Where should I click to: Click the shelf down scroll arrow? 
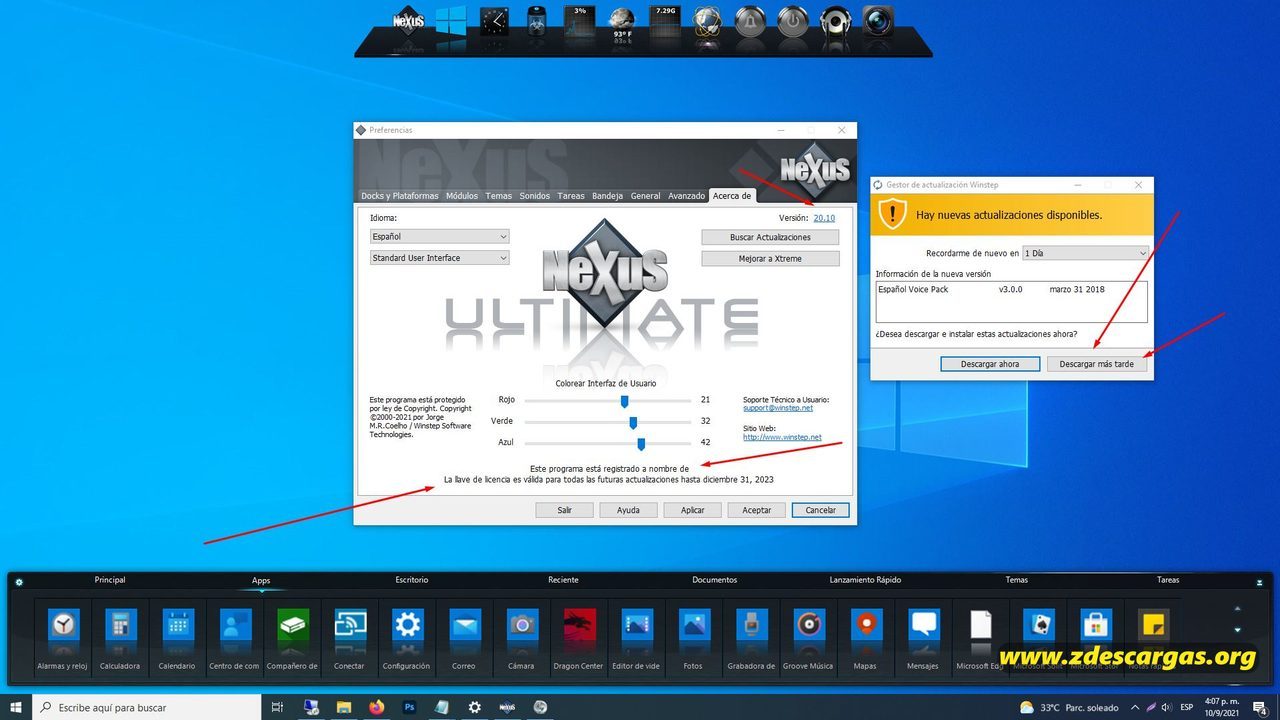click(x=1238, y=630)
